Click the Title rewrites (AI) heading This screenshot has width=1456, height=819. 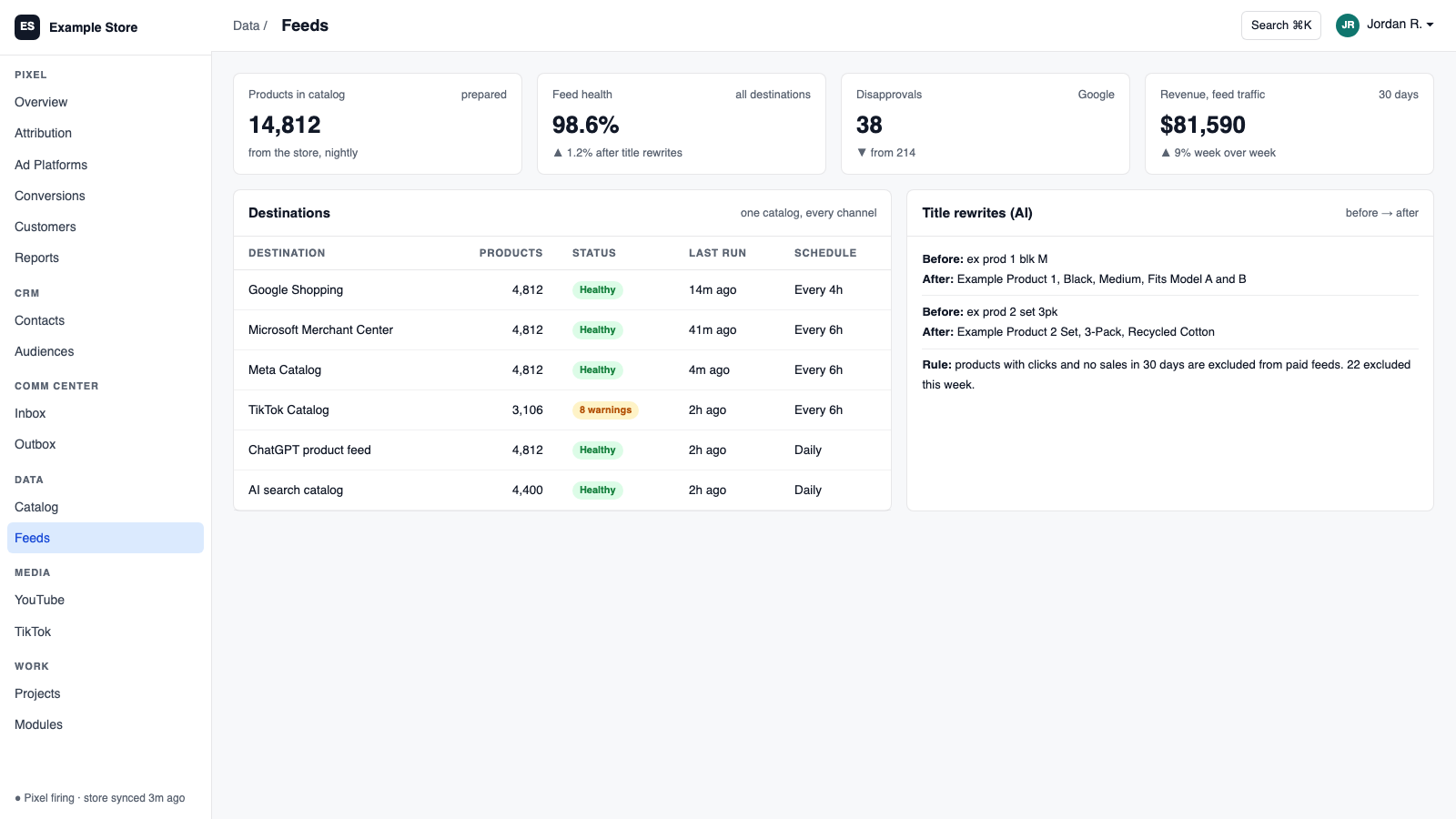coord(977,213)
